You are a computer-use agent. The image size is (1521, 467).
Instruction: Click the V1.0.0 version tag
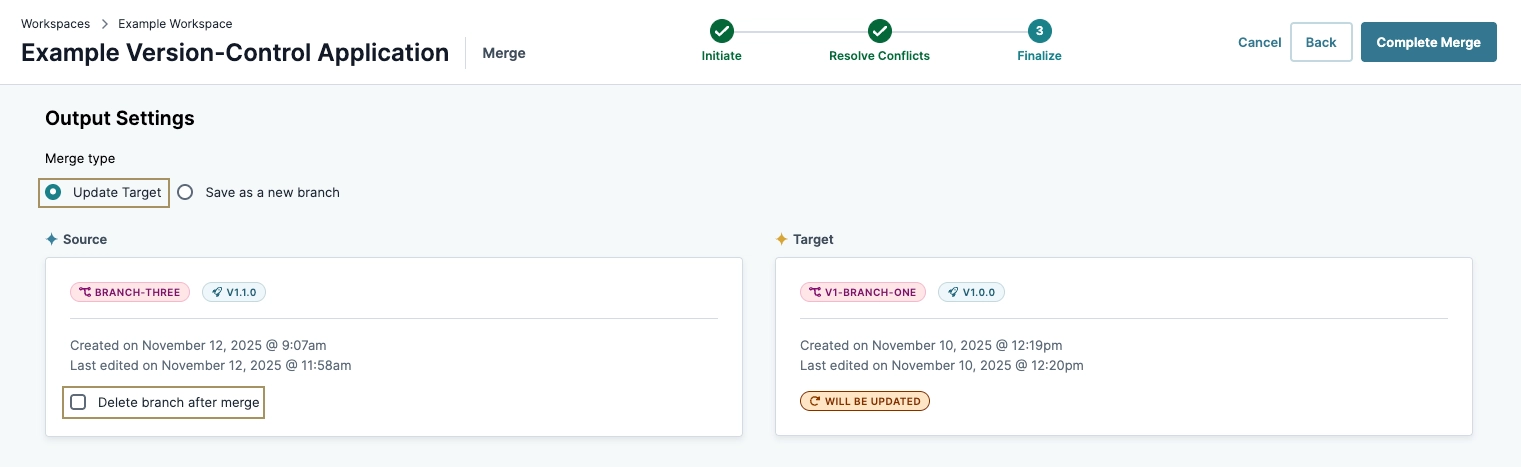973,292
